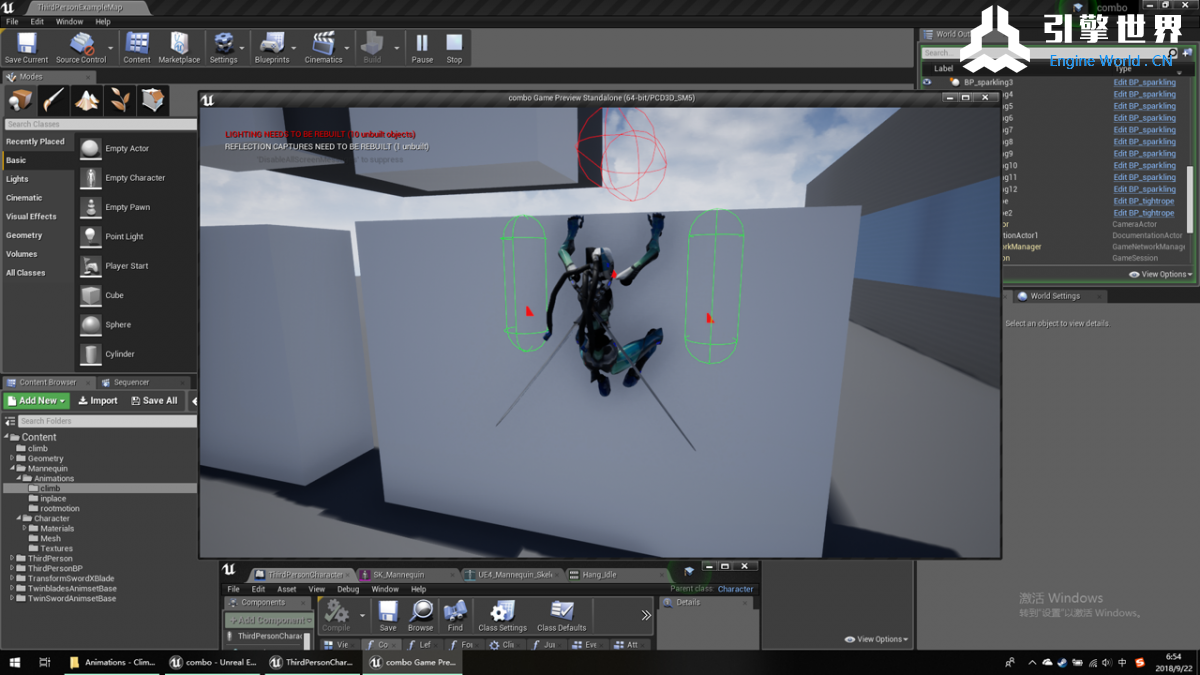Pick the Empty Actor placement icon

91,148
